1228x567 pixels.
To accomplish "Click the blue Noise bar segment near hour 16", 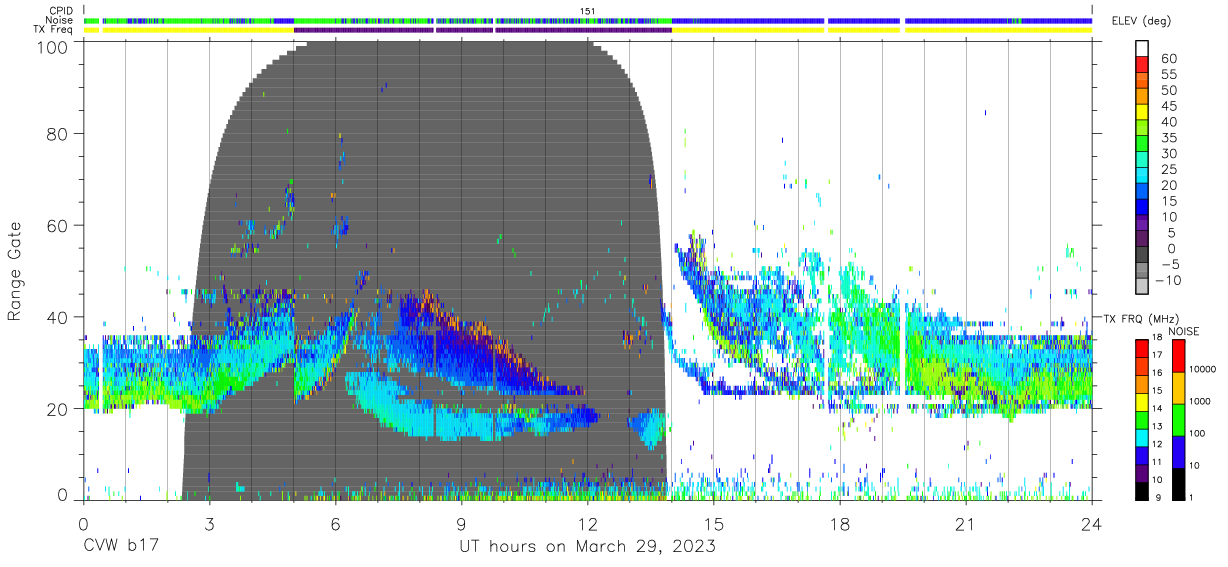I will (748, 20).
